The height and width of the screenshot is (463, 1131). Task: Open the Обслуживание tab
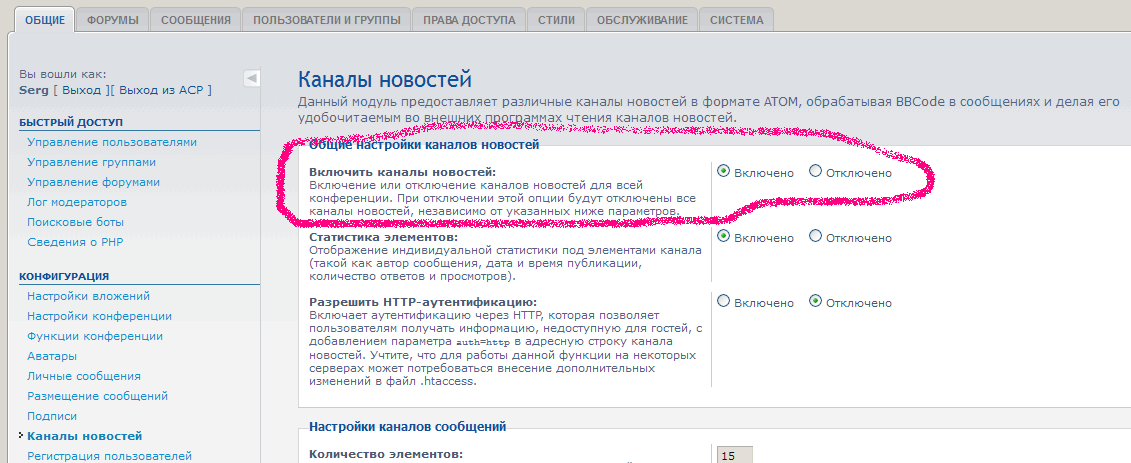(643, 20)
